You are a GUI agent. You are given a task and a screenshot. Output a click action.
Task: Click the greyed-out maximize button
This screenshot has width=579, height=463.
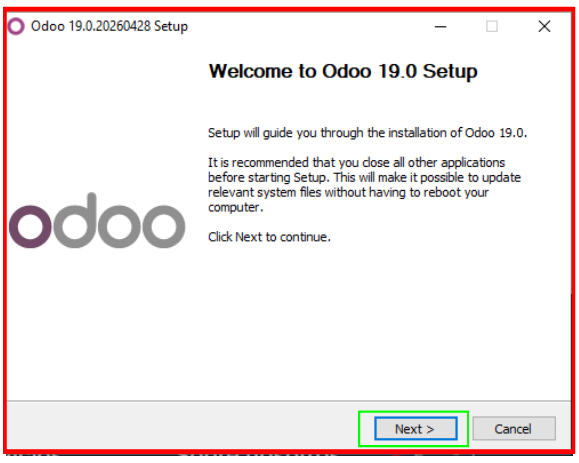(x=491, y=27)
